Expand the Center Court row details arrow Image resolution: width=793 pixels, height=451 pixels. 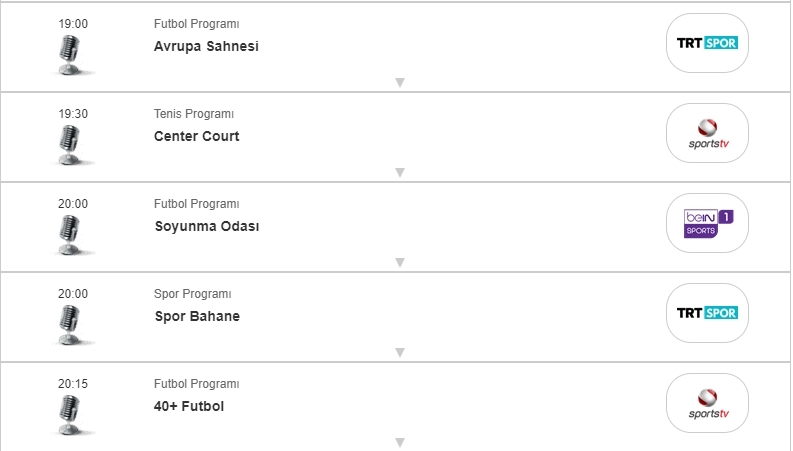(x=399, y=173)
